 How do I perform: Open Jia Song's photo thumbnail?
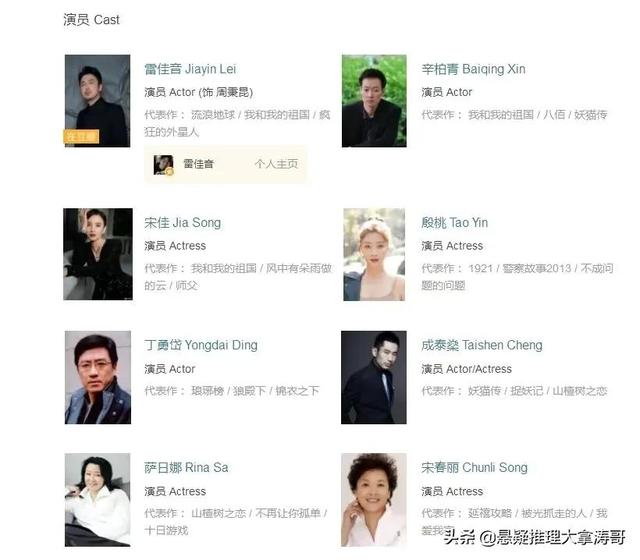pyautogui.click(x=98, y=254)
